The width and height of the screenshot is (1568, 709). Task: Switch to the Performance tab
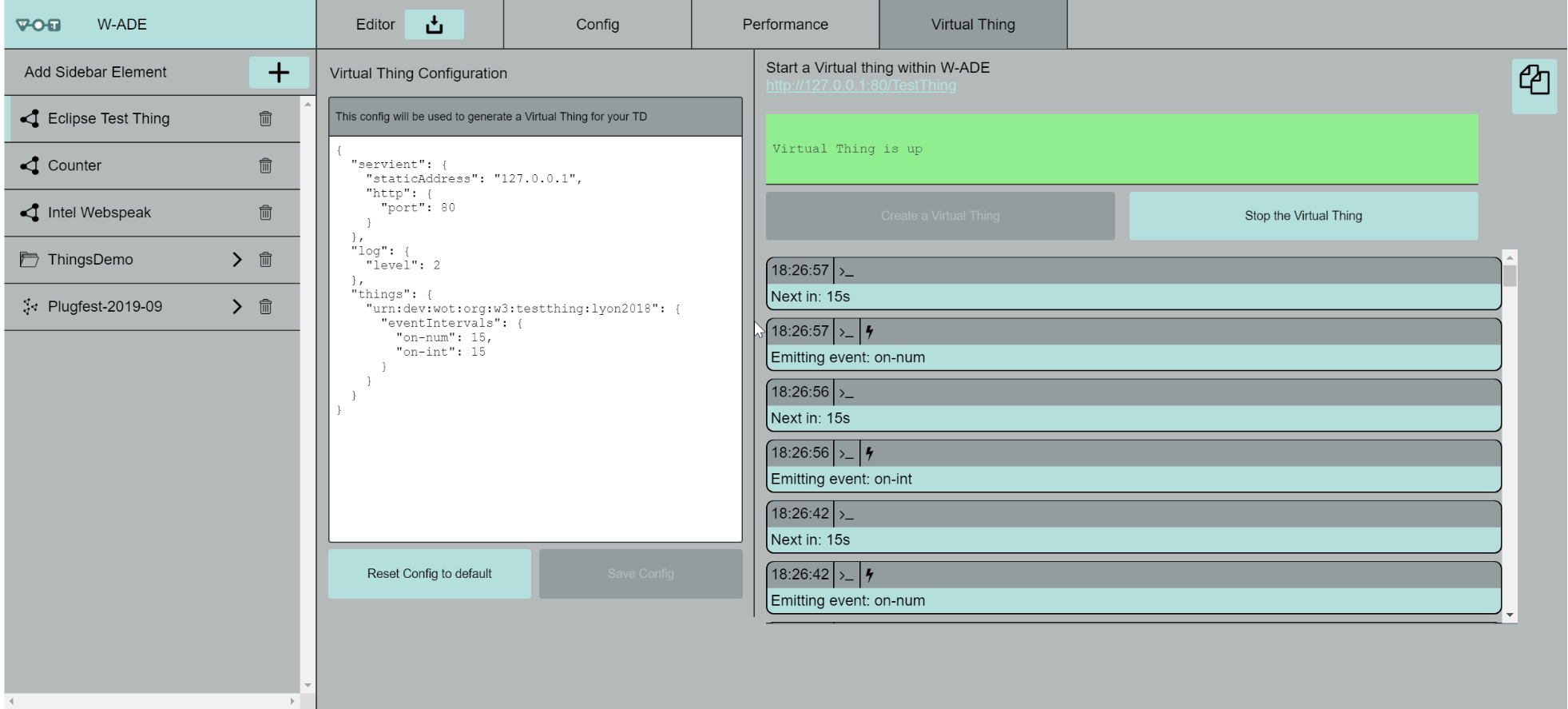[785, 25]
